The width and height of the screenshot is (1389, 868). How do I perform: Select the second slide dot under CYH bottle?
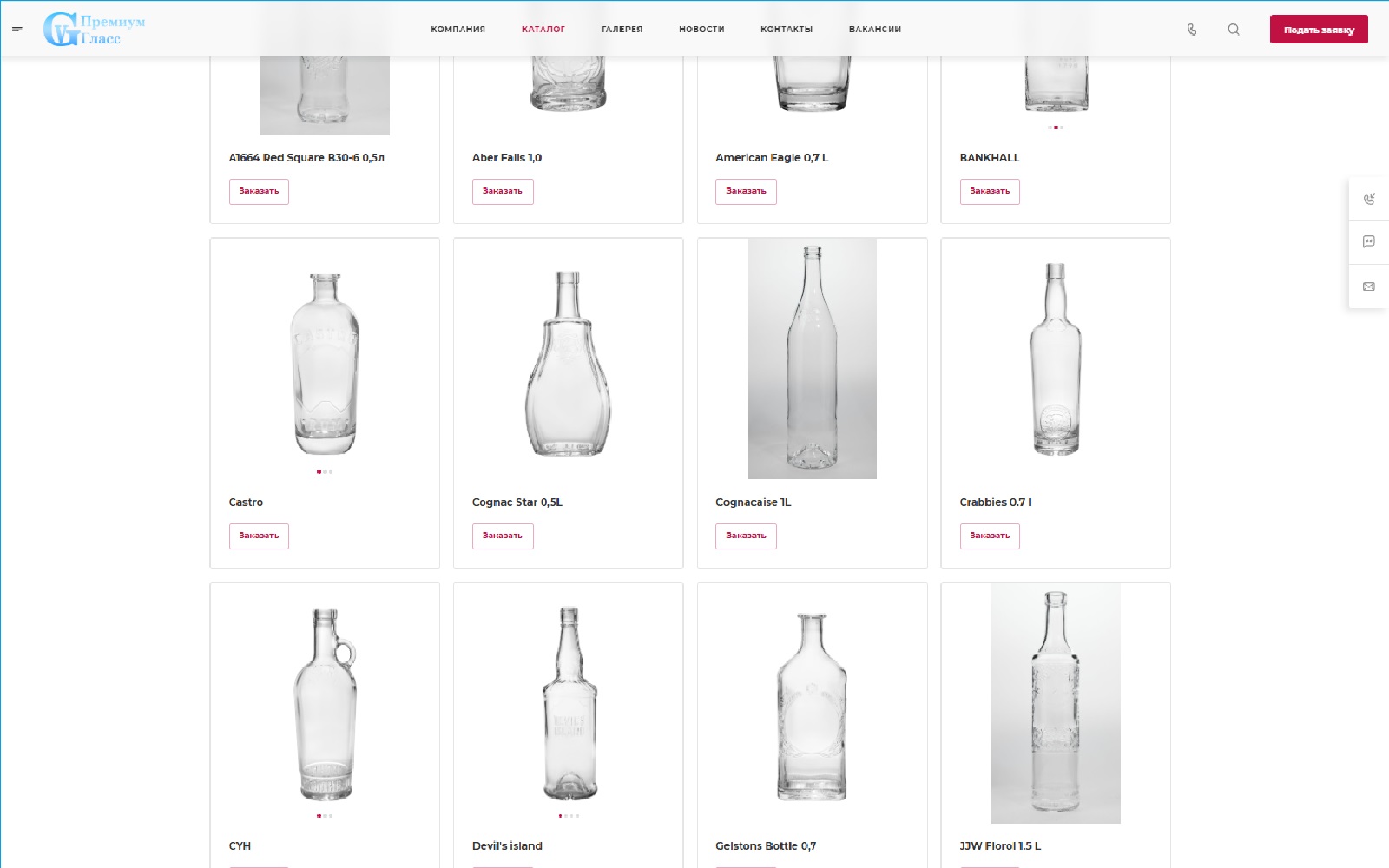[x=325, y=816]
